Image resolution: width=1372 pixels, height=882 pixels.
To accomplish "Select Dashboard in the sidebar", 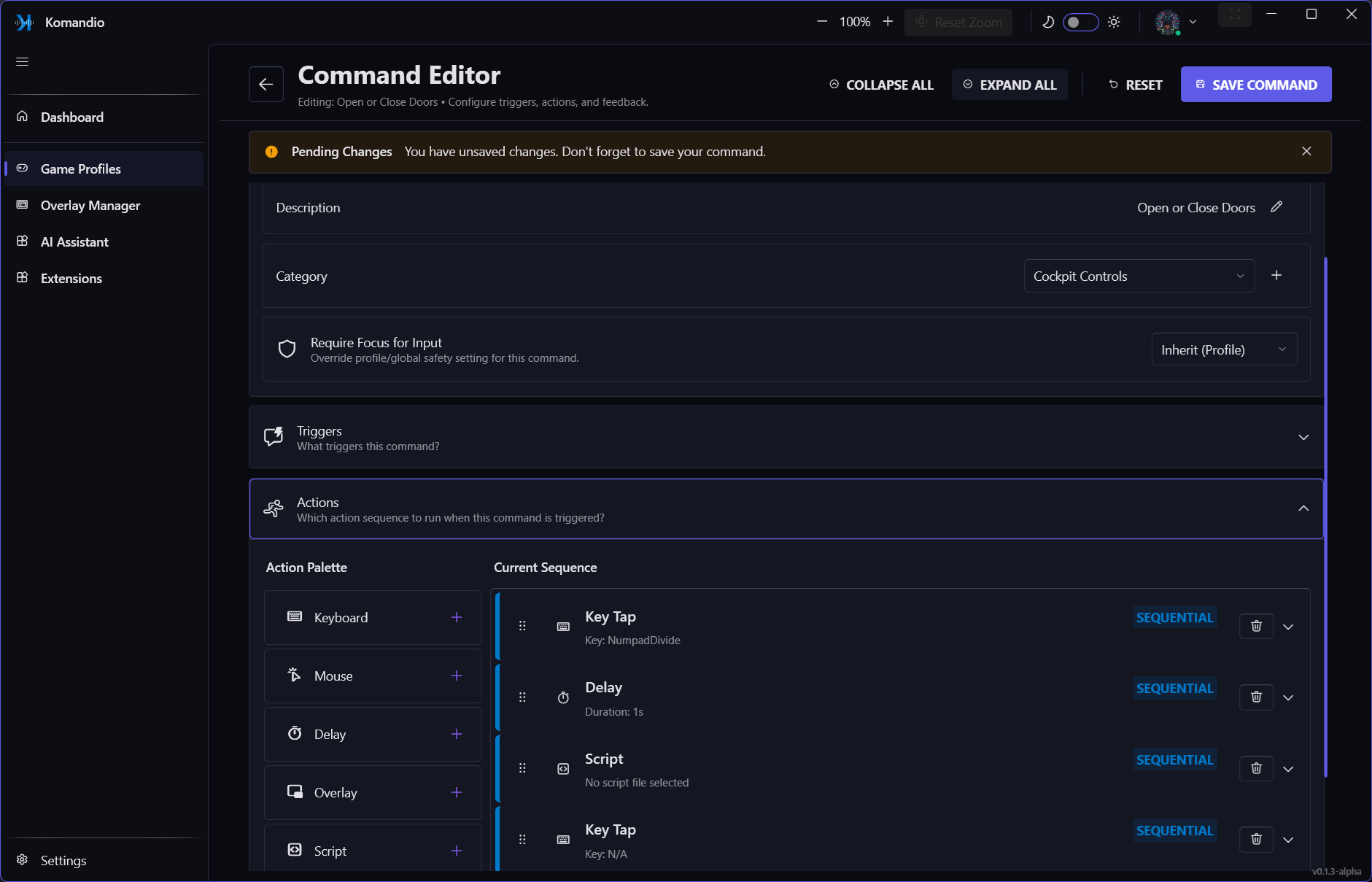I will click(72, 117).
